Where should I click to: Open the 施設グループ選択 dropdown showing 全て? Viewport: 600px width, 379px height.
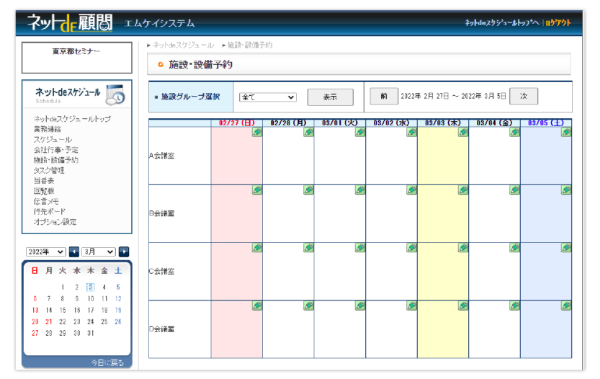tap(267, 97)
